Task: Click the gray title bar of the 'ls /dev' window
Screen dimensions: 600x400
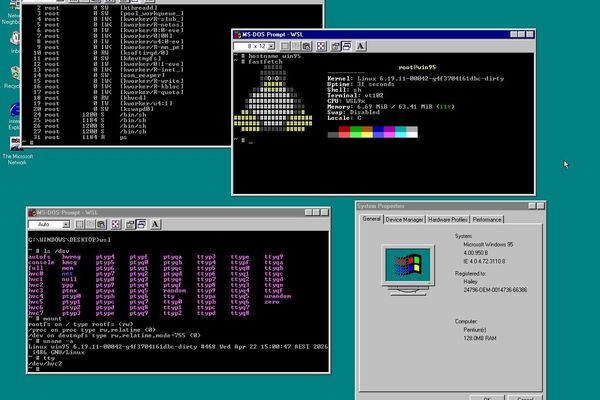Action: [x=178, y=212]
